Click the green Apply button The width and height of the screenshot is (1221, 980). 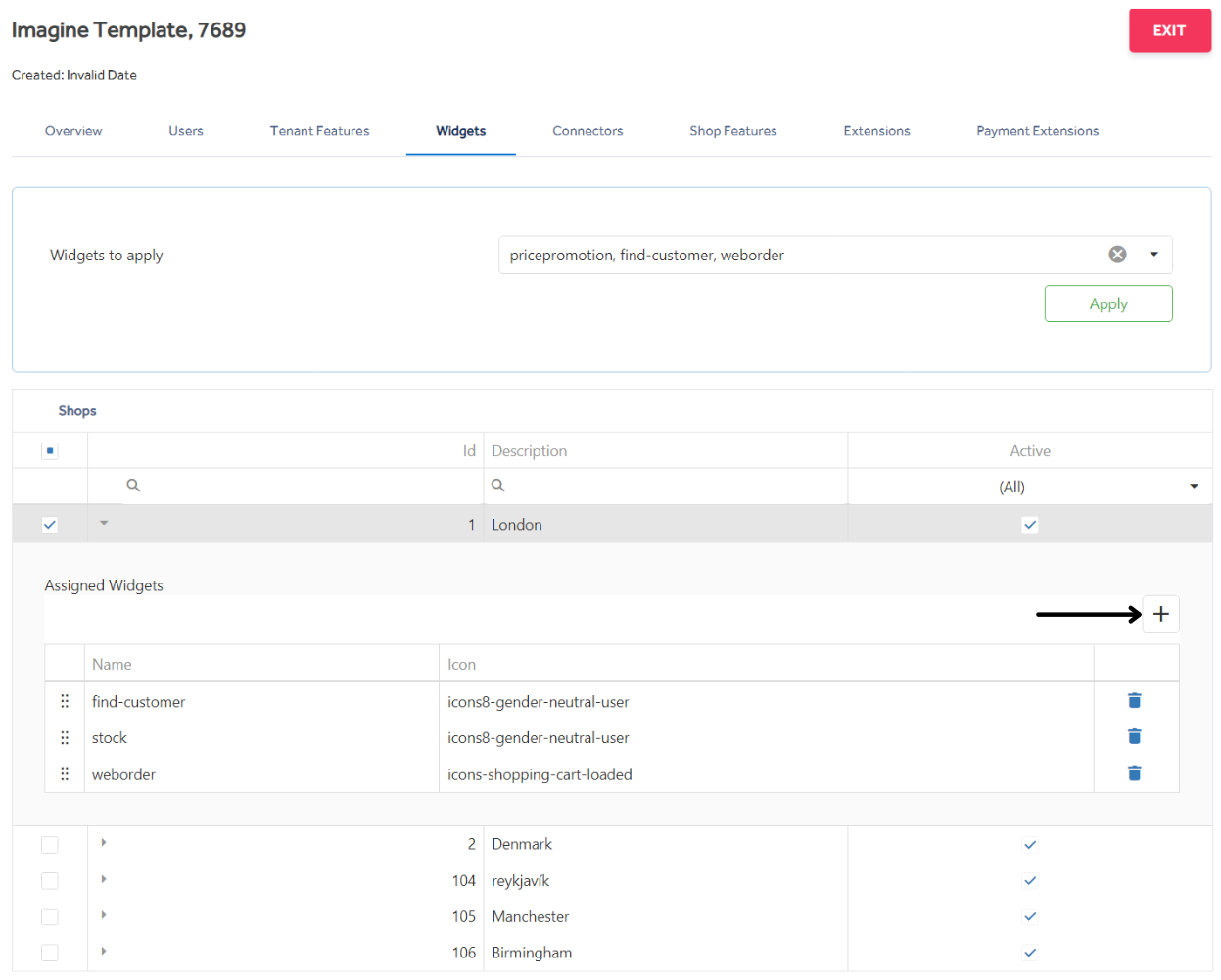[x=1108, y=303]
